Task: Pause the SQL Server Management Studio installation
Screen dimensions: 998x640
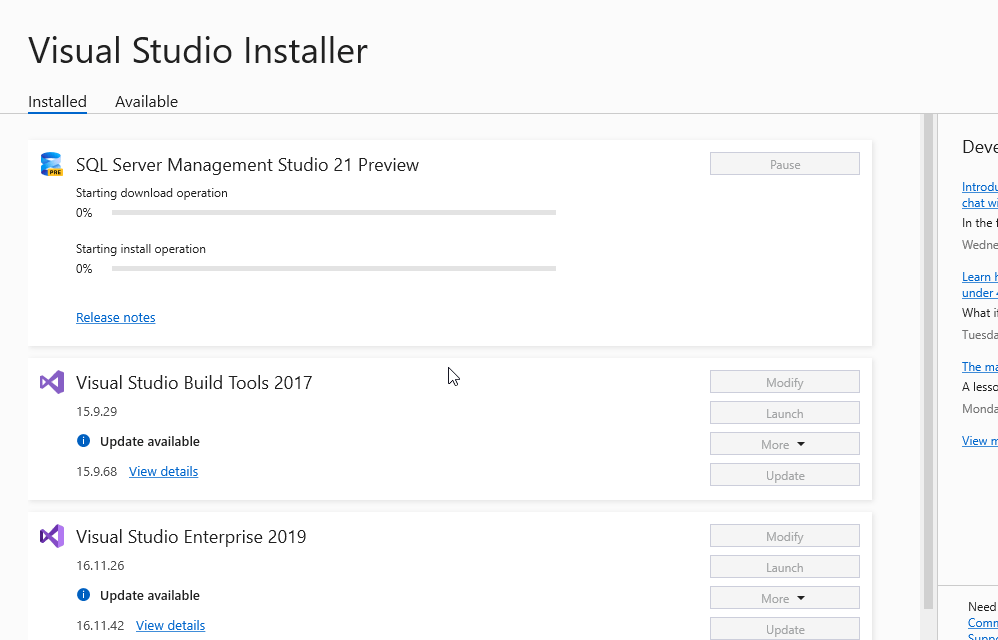Action: [x=784, y=164]
